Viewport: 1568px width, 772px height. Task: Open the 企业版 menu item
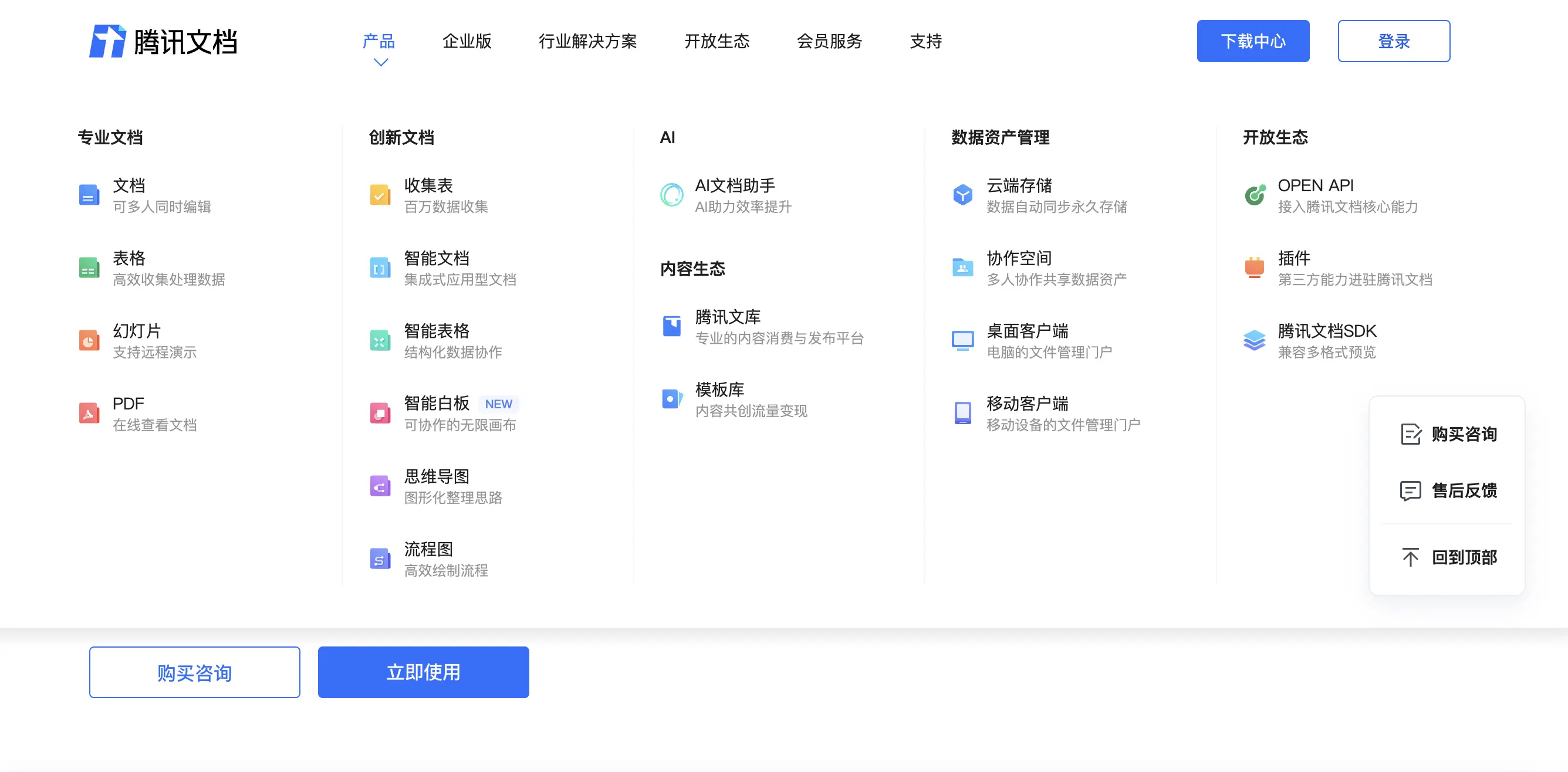467,40
